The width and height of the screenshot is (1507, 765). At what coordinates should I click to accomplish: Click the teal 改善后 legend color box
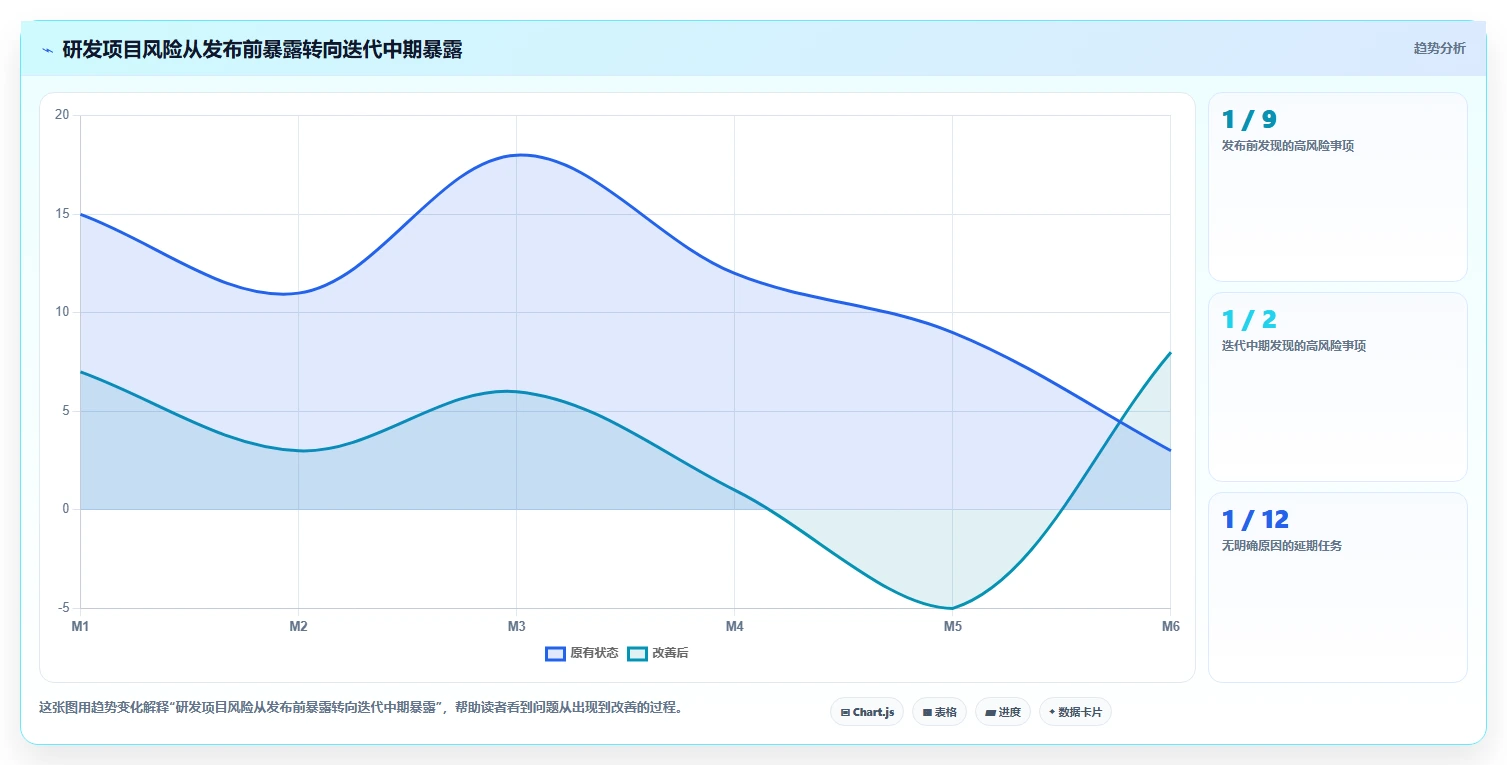[638, 653]
